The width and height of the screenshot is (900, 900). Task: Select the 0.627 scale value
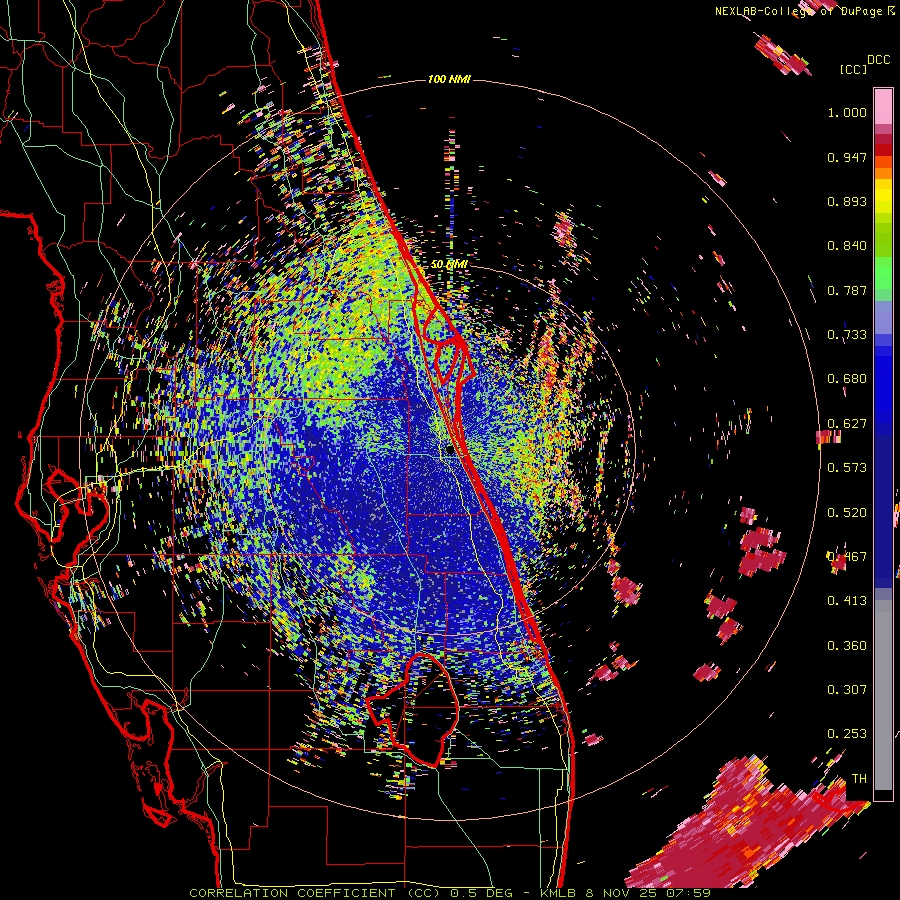pyautogui.click(x=847, y=424)
